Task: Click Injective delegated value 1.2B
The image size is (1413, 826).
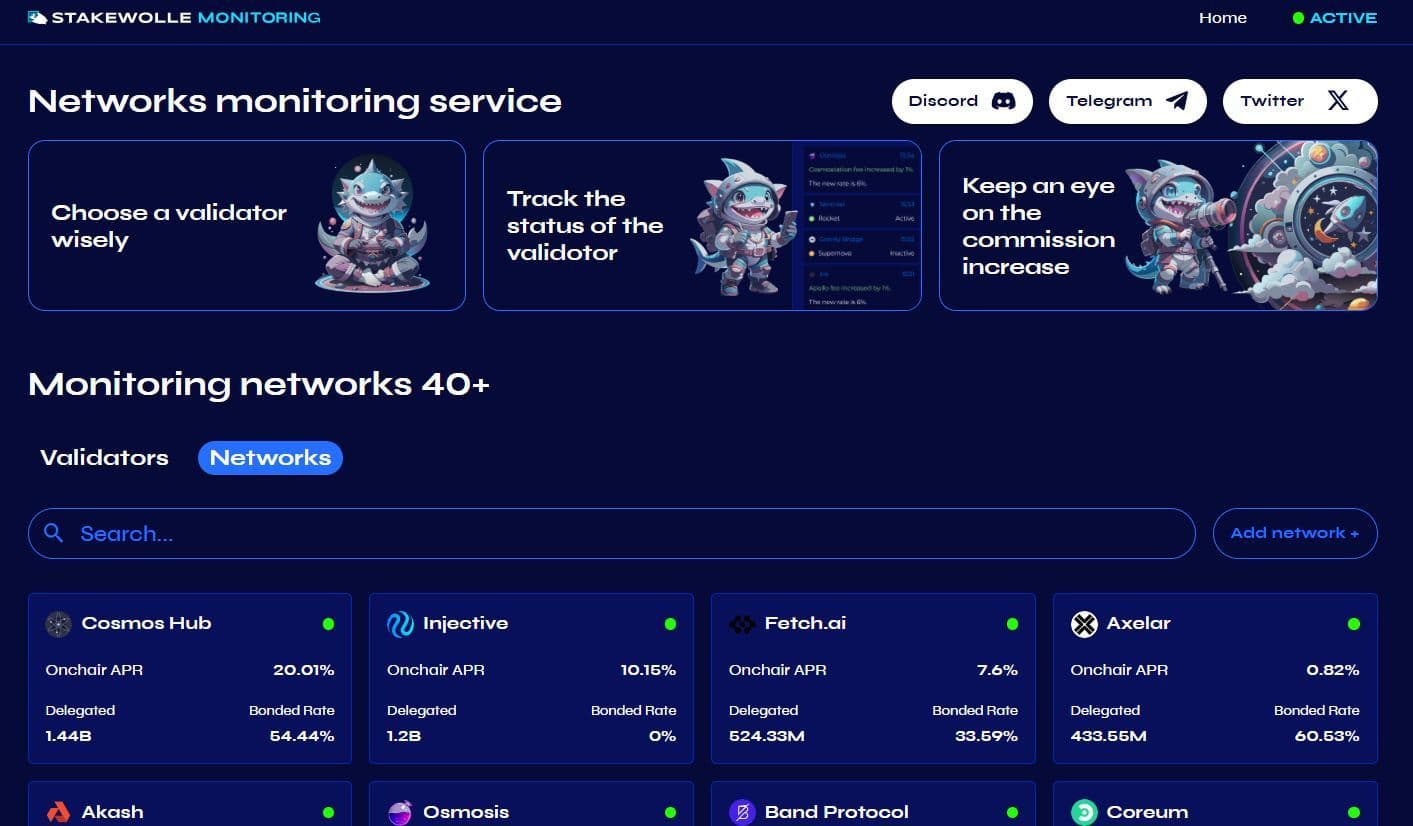Action: [404, 736]
